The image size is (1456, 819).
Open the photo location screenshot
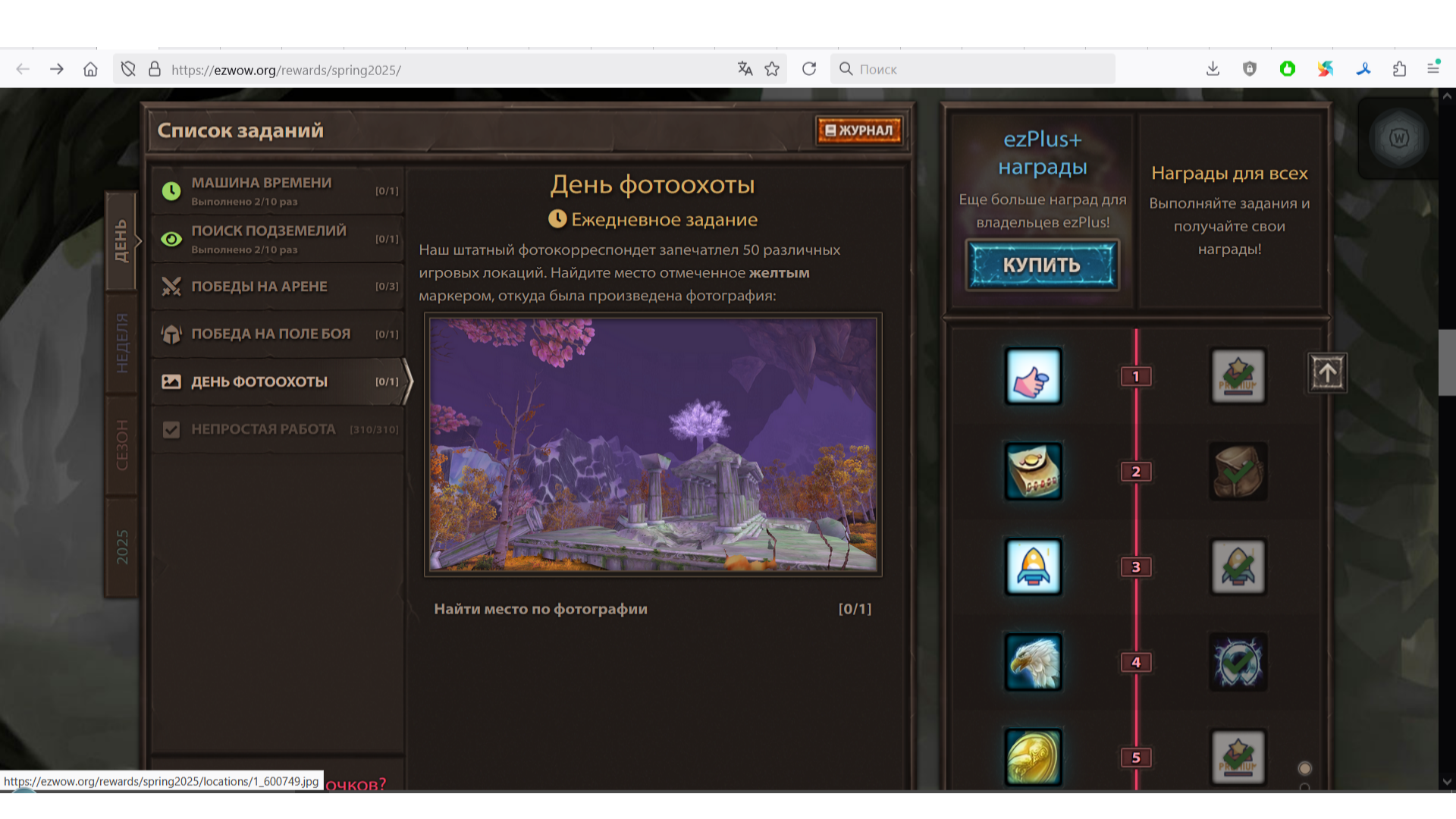pyautogui.click(x=653, y=444)
